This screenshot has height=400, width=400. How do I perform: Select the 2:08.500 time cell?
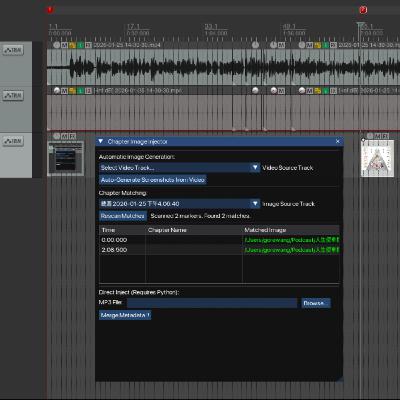point(114,250)
